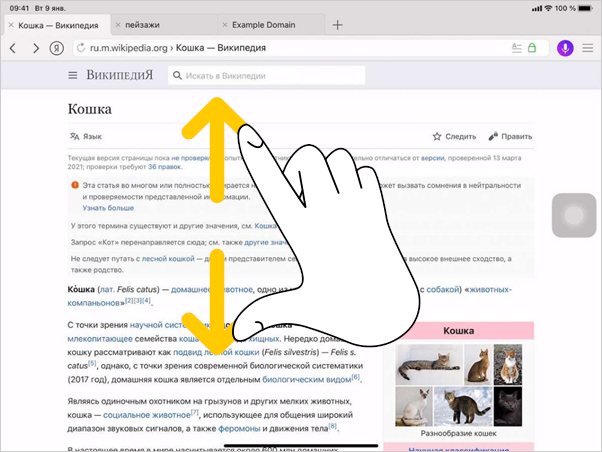Screen dimensions: 602x452
Task: Activate Alice voice assistant microphone
Action: coord(565,48)
